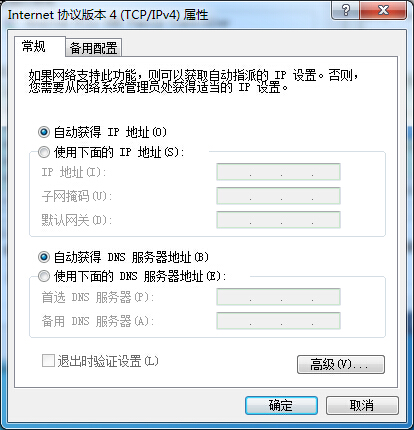Click the 备用 DNS 服务器 field
The width and height of the screenshot is (414, 430).
(x=278, y=321)
